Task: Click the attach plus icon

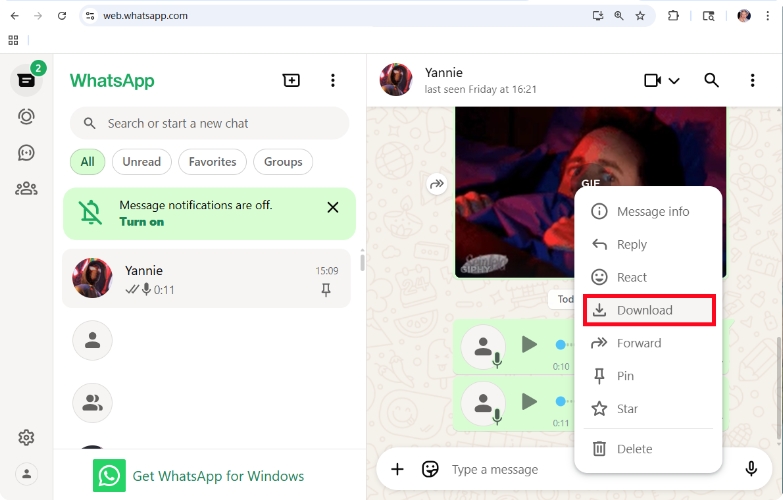Action: 397,469
